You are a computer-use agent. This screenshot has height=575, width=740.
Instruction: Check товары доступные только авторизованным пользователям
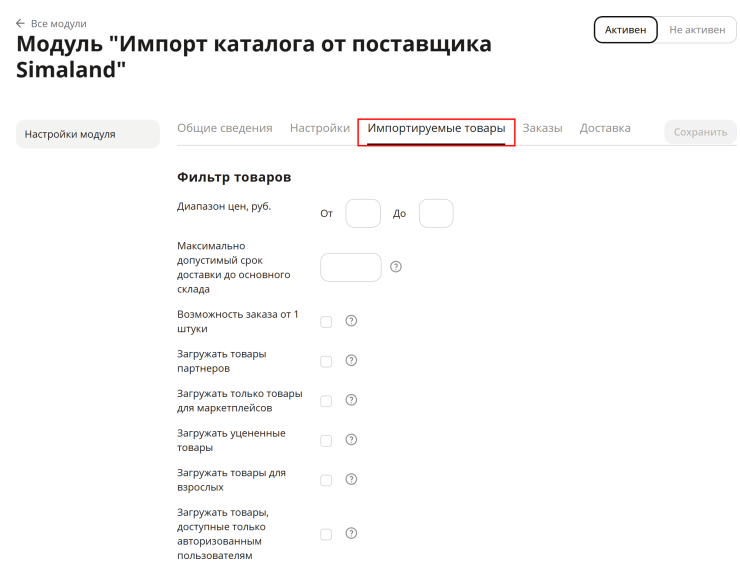pyautogui.click(x=326, y=534)
